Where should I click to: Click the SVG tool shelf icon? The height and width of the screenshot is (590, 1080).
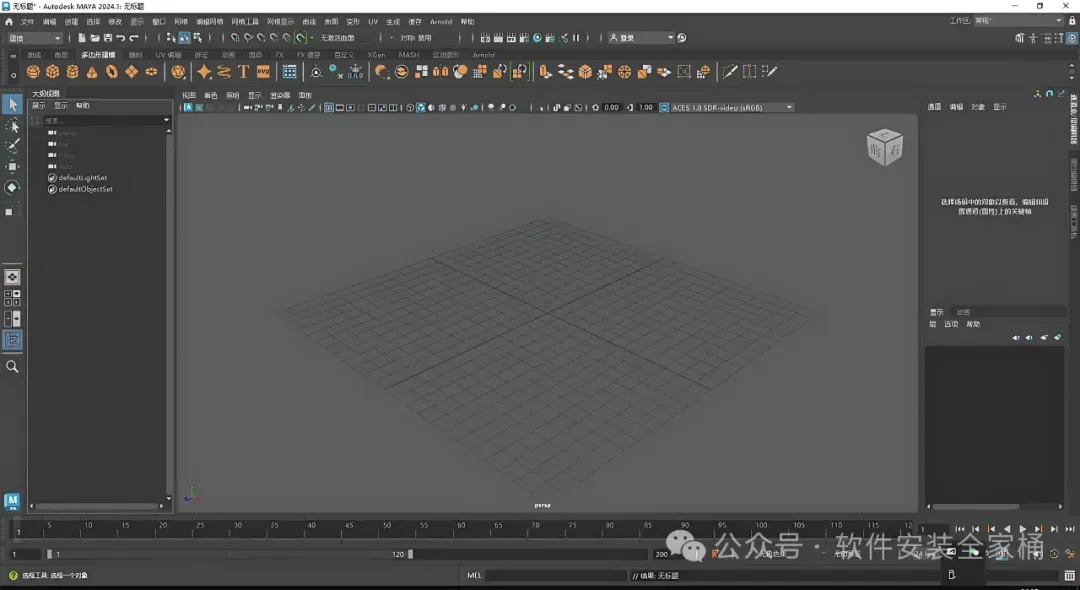[263, 72]
